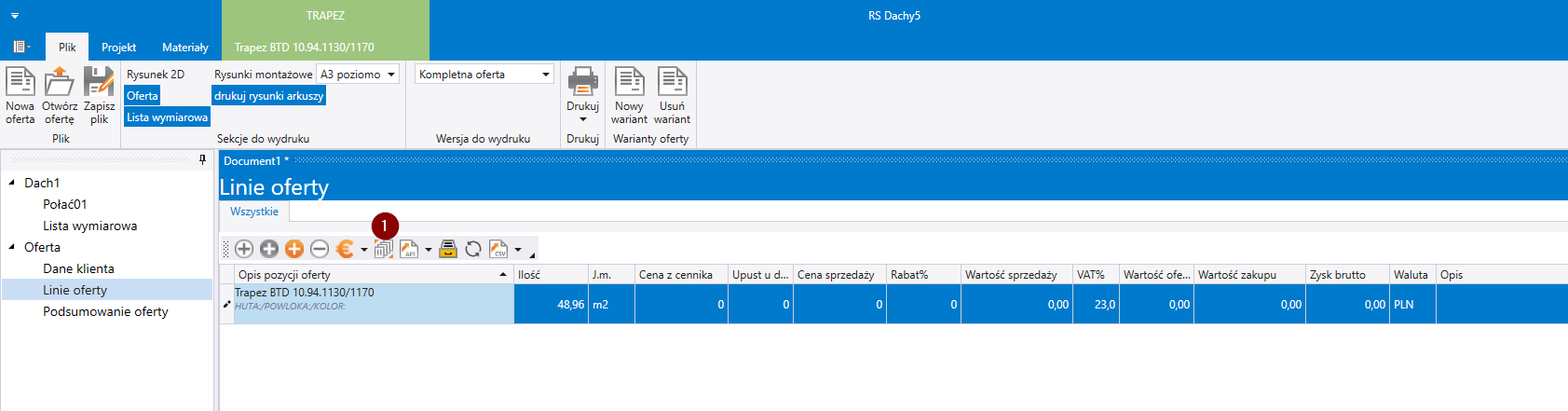Open an offer with Otwórz ofertę
Screen dimensions: 1568x411
pos(59,83)
